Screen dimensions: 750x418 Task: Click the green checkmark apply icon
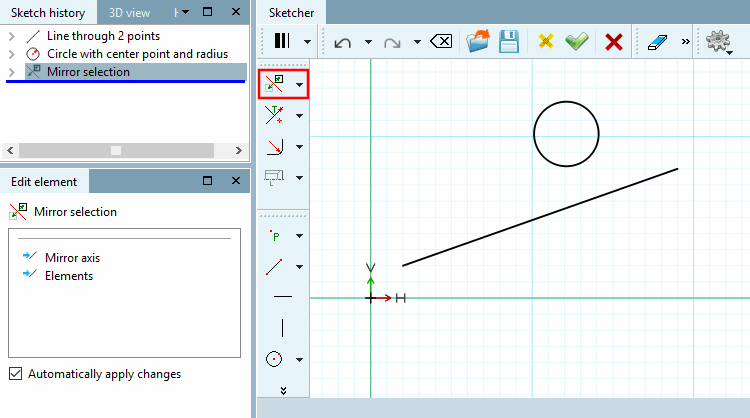pos(576,42)
